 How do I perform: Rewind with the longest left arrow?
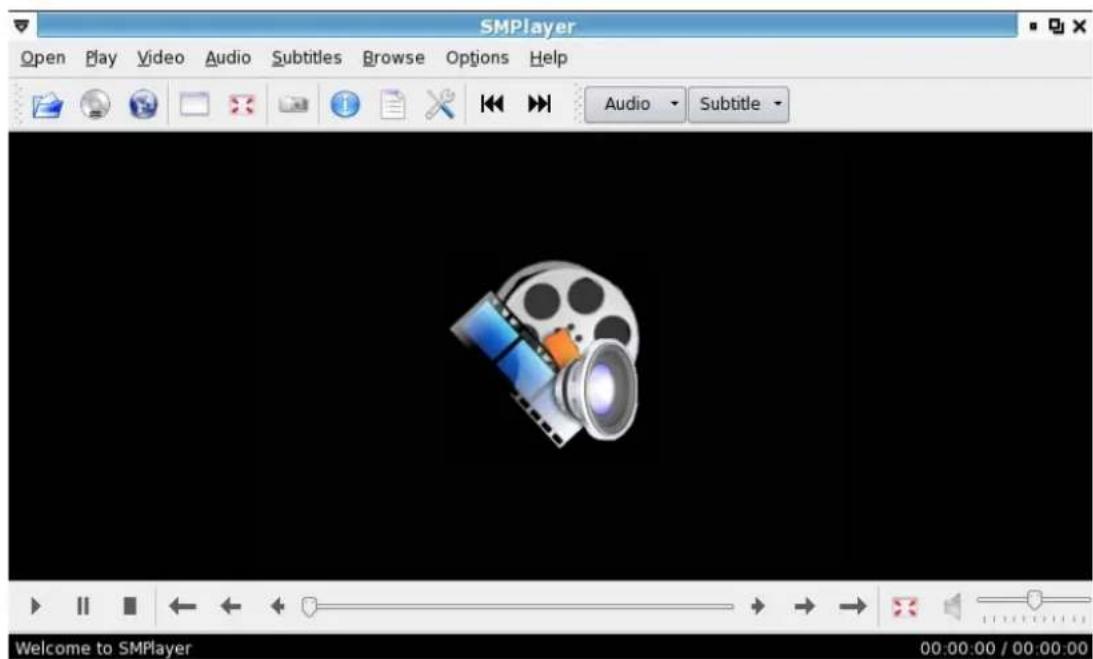coord(183,607)
